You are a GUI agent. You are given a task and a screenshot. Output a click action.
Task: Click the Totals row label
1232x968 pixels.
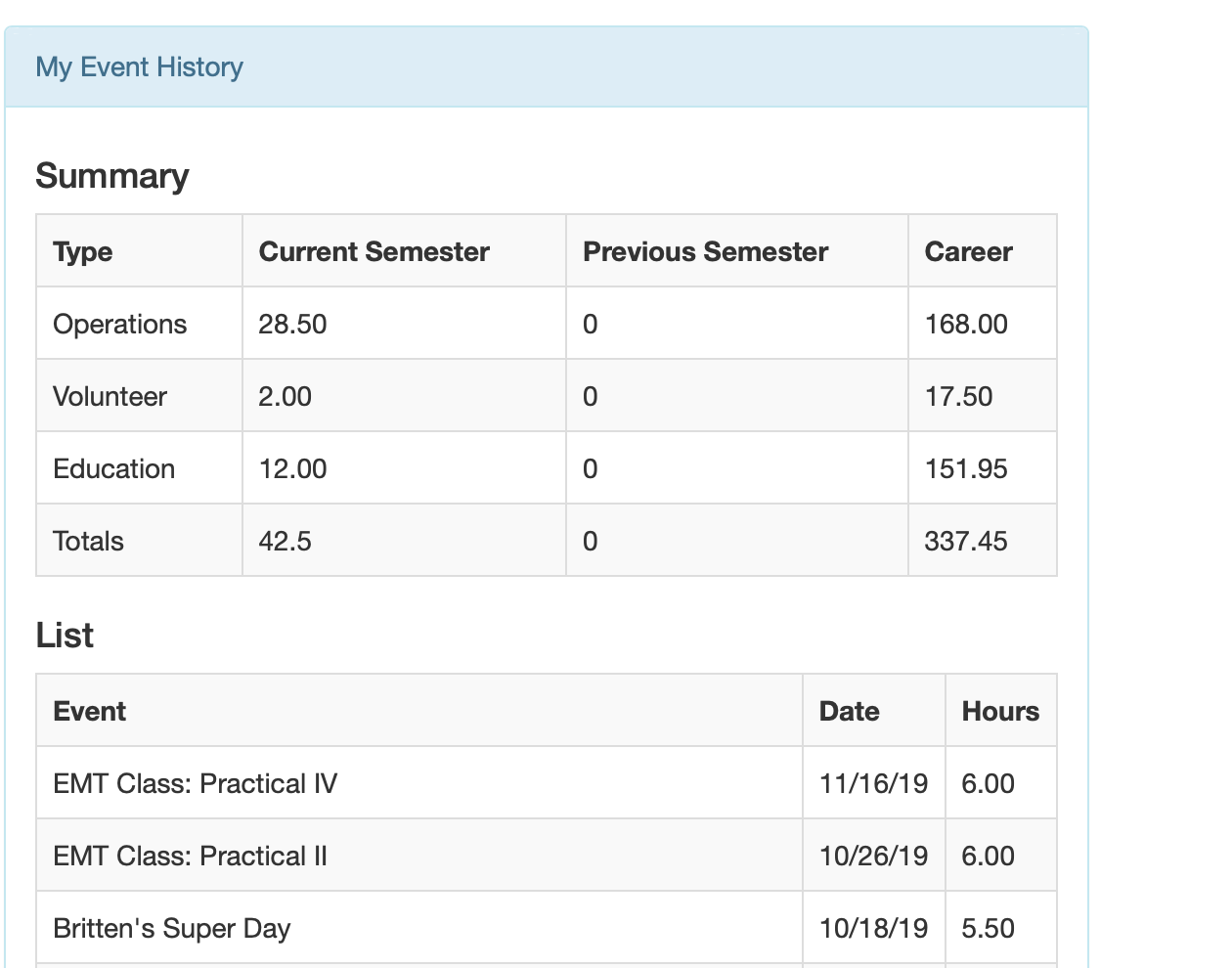88,542
